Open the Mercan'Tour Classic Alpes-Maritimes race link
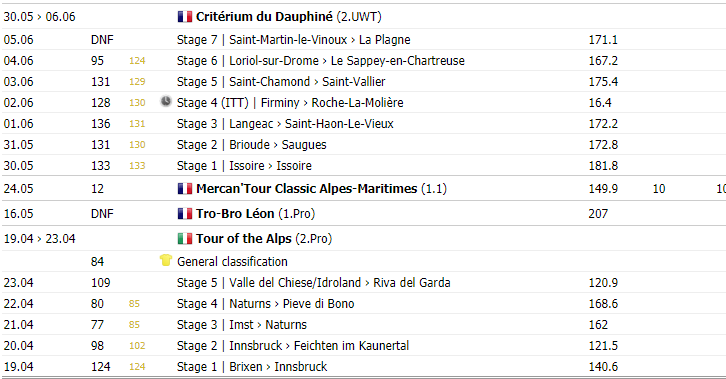The width and height of the screenshot is (726, 379). pos(307,189)
